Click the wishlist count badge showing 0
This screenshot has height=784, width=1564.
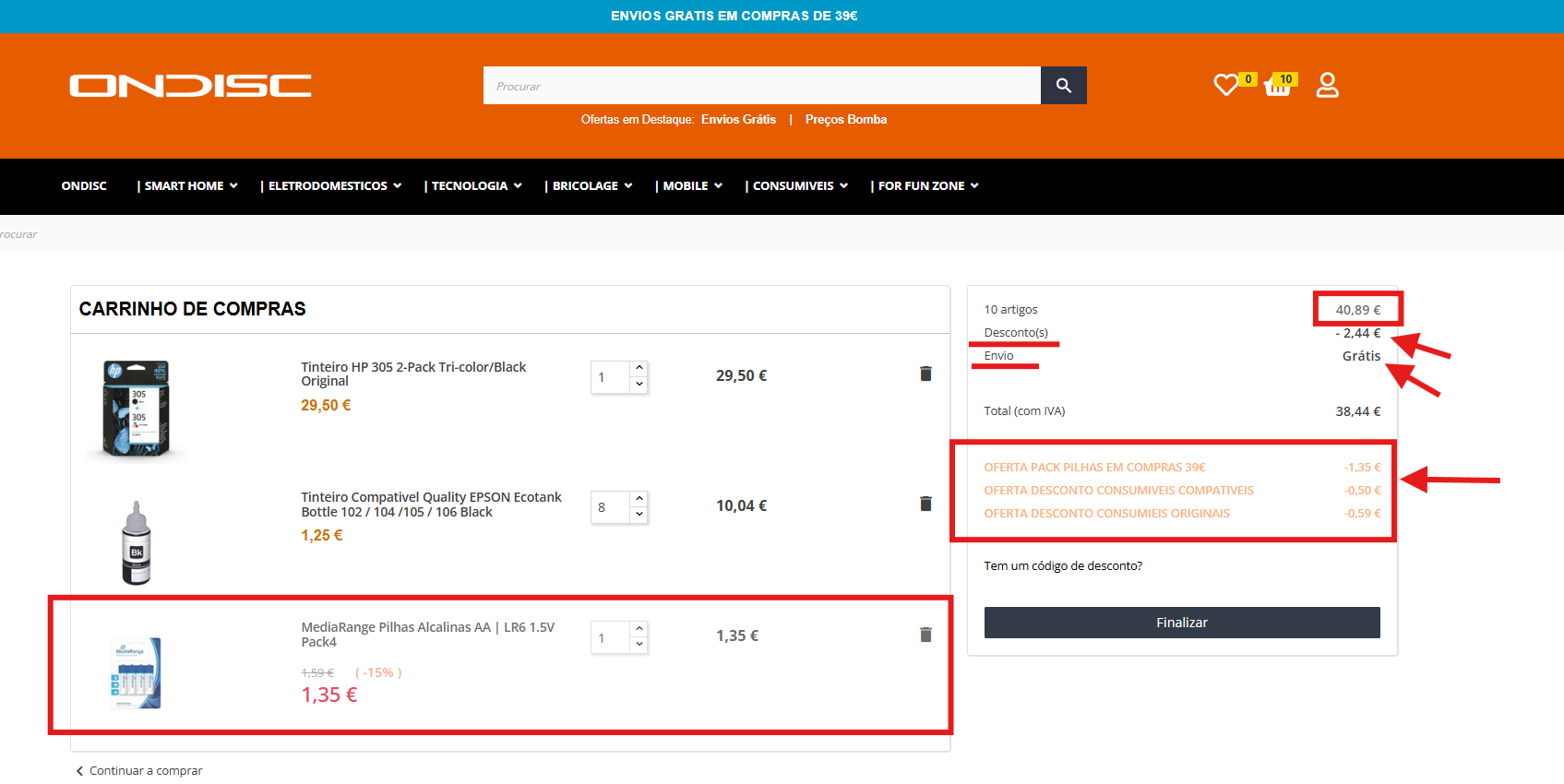tap(1248, 79)
